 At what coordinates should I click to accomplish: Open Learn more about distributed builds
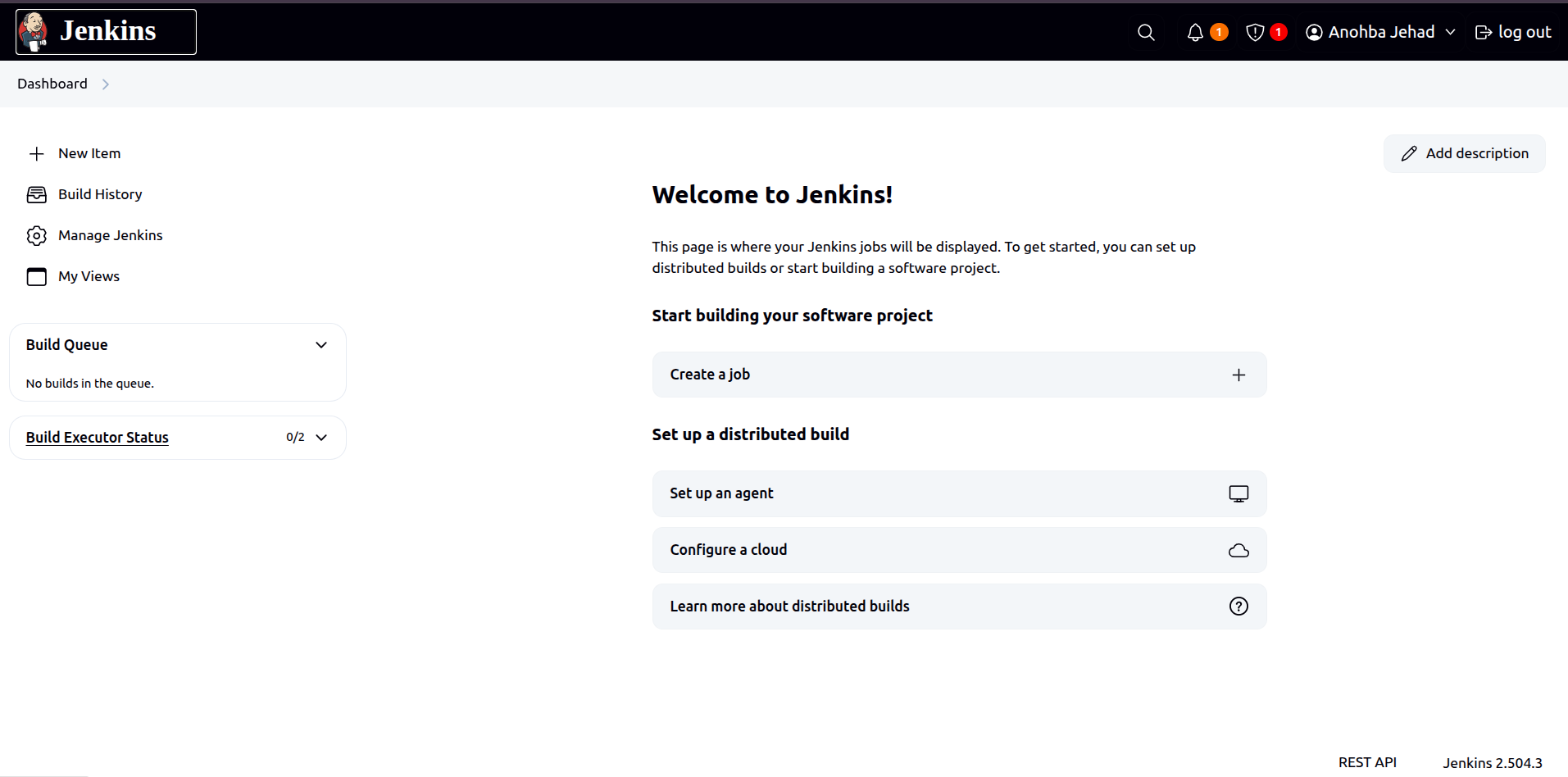959,607
